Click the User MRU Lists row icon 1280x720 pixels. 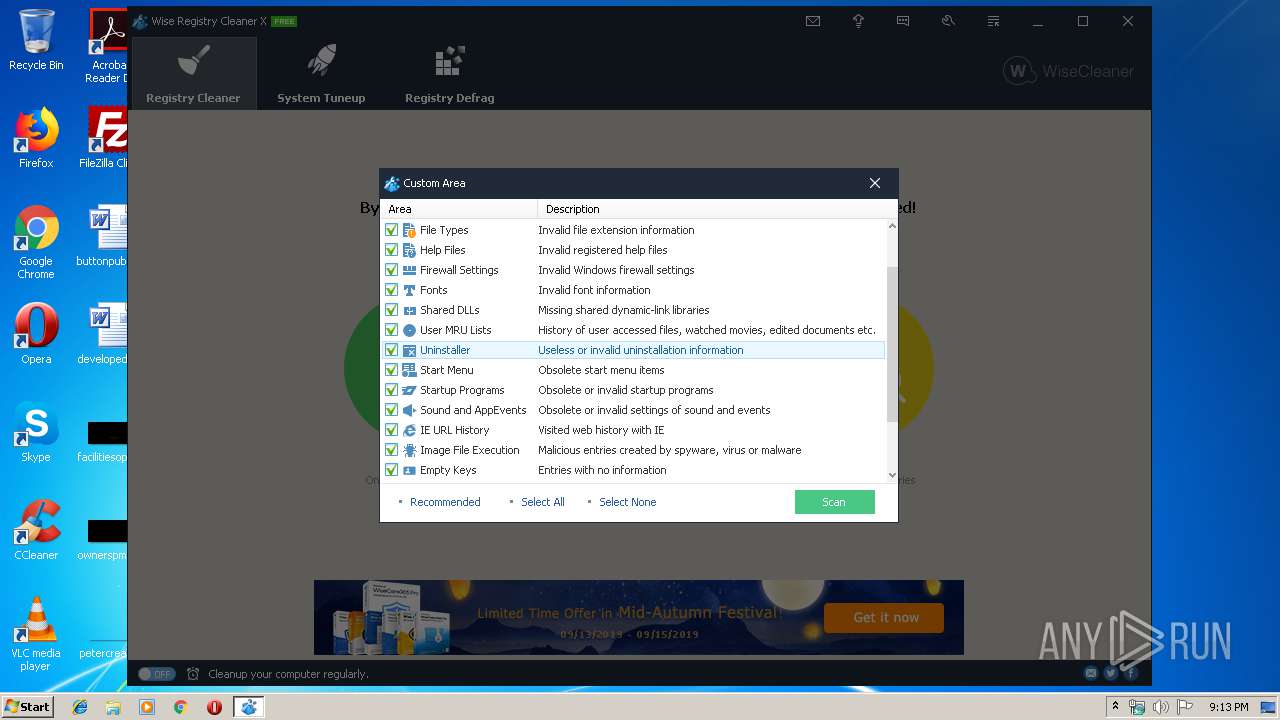[x=409, y=330]
